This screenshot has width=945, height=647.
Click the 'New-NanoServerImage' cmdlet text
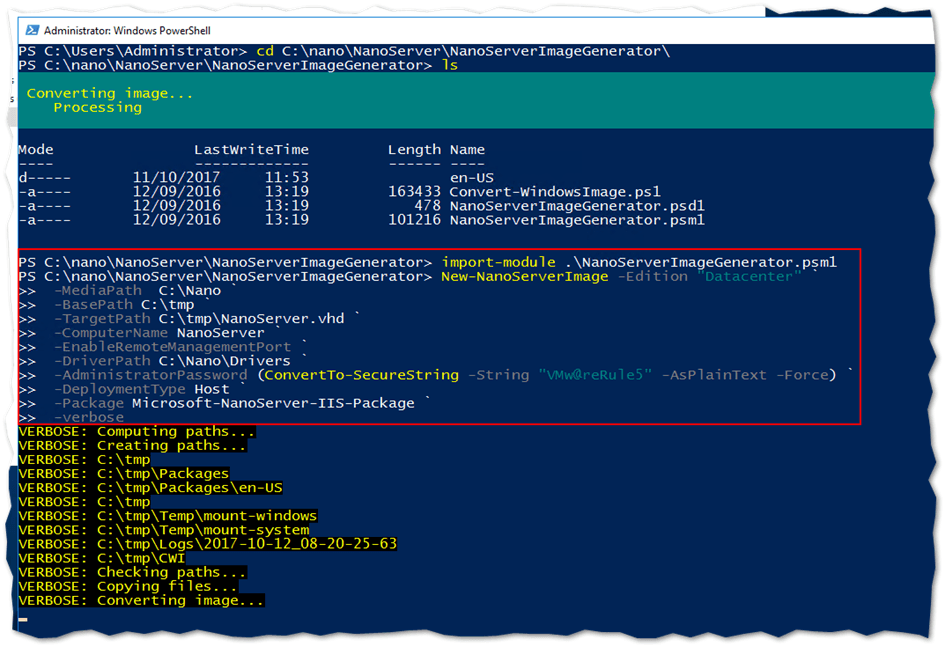coord(524,277)
